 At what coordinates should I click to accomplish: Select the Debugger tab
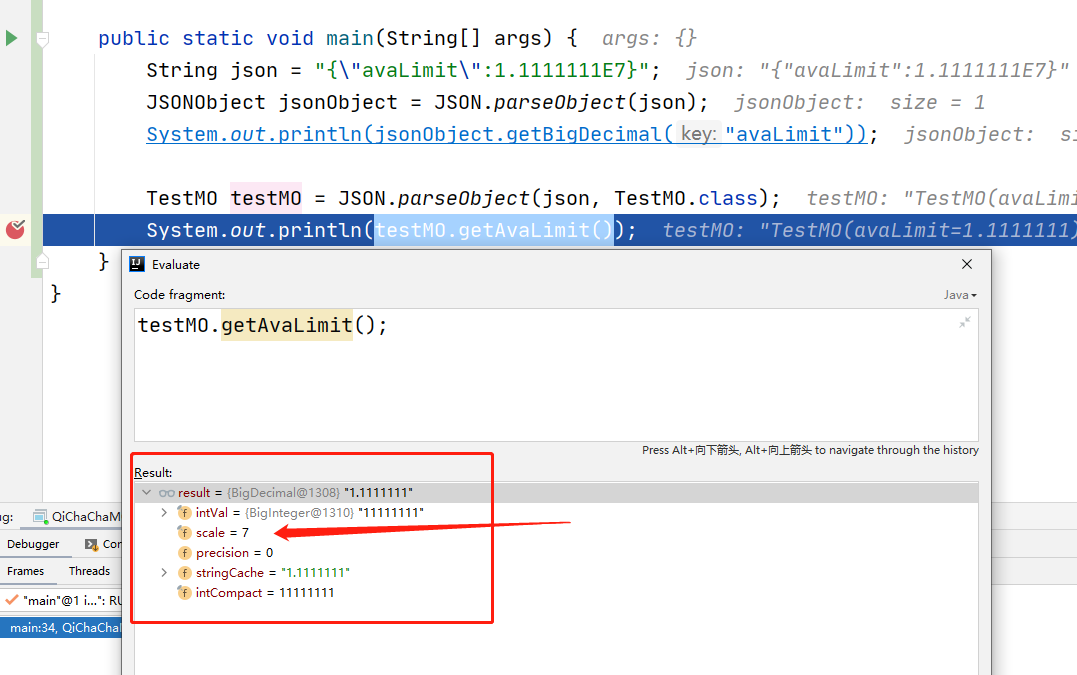tap(34, 544)
